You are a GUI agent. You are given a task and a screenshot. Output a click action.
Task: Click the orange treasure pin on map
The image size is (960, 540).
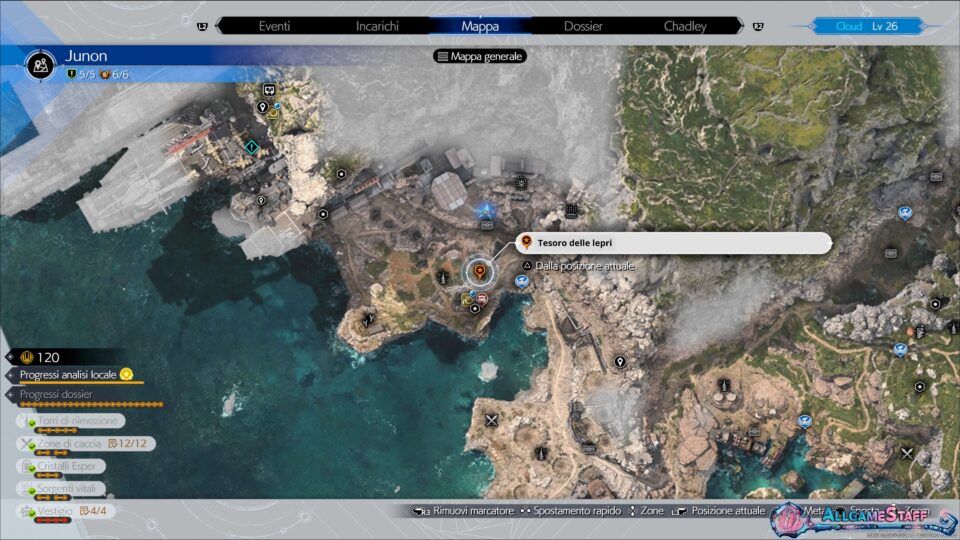click(x=480, y=271)
